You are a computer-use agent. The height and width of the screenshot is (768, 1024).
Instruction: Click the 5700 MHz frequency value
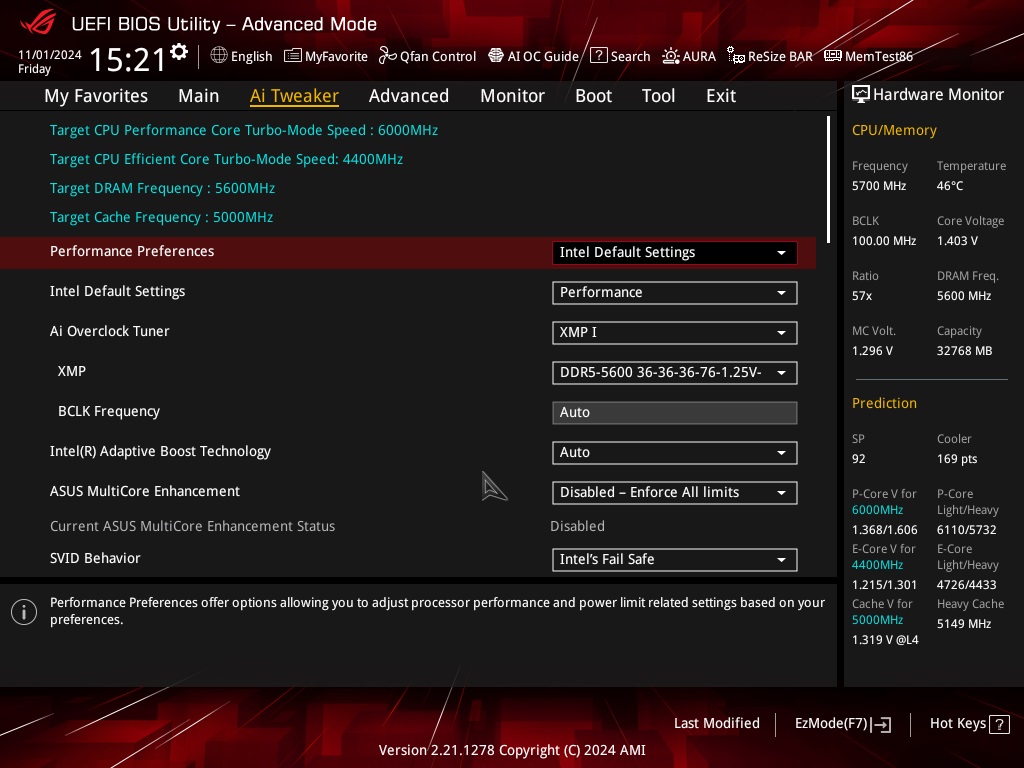[879, 186]
